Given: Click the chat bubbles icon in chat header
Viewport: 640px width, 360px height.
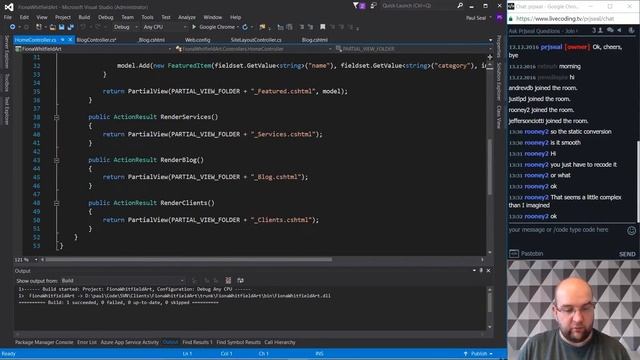Looking at the screenshot, I should [610, 30].
